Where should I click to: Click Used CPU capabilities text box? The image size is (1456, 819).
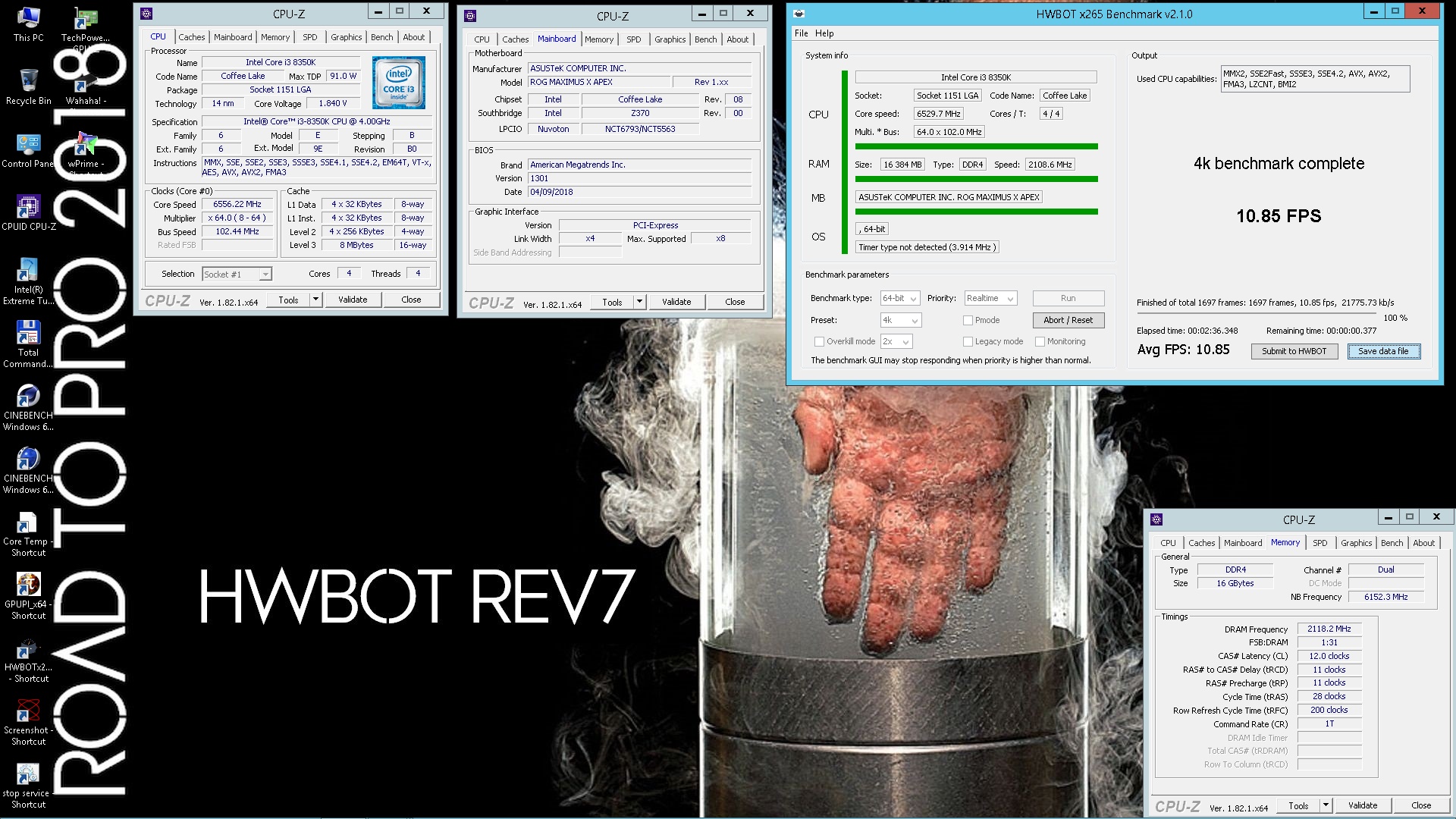(1315, 79)
